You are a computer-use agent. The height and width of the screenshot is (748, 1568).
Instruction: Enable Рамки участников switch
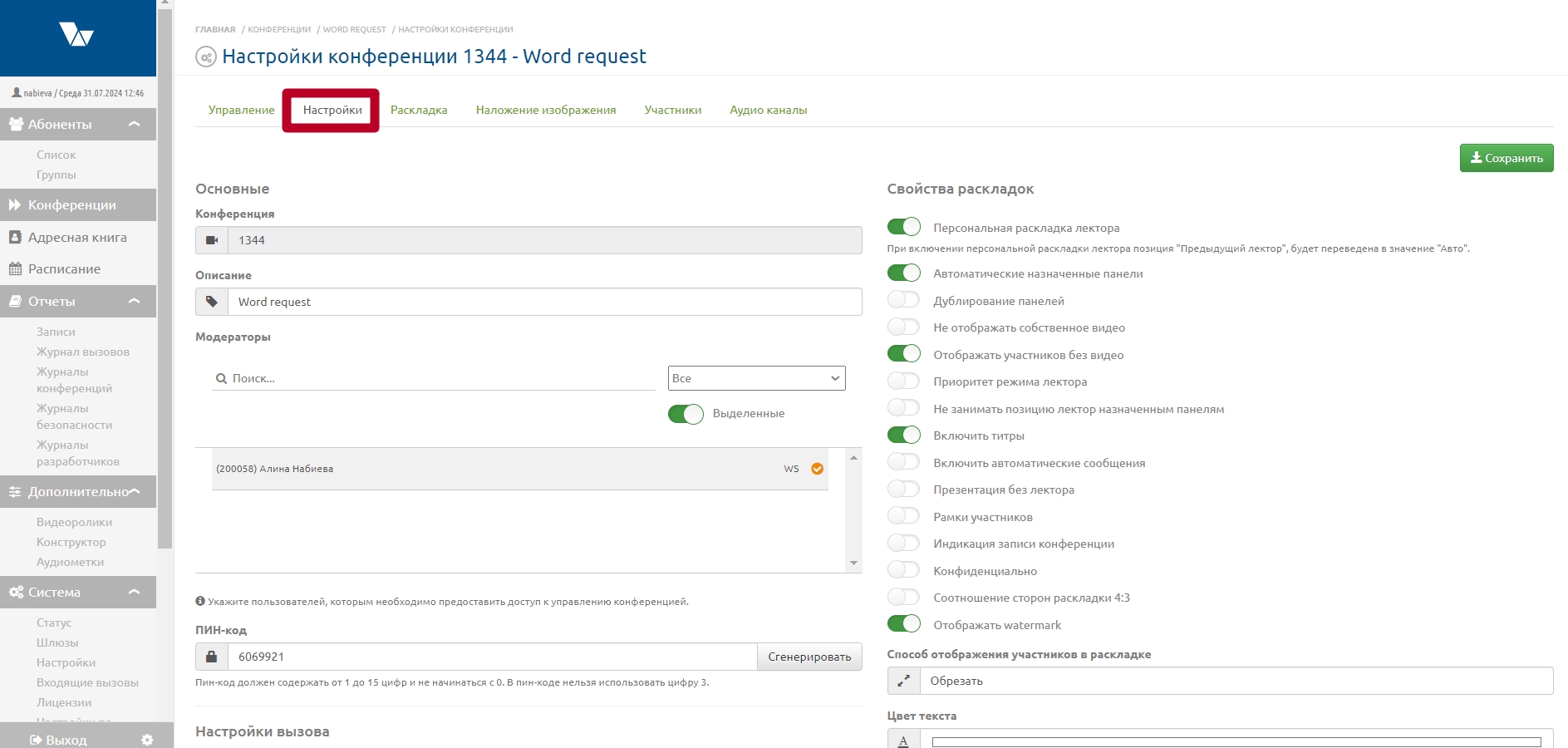(904, 516)
